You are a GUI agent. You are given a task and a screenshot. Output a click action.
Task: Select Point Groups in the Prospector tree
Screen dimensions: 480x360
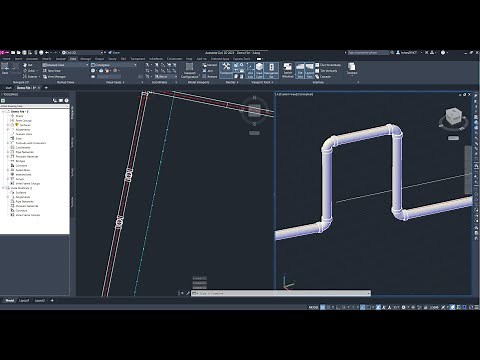point(24,120)
